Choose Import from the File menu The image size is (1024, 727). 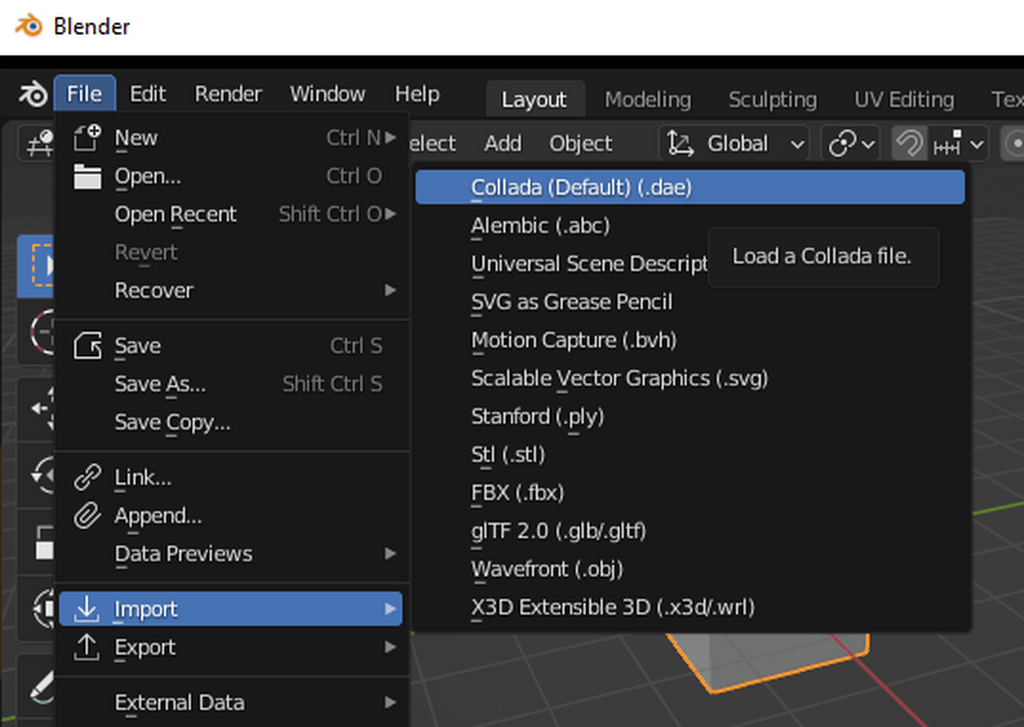click(x=231, y=609)
